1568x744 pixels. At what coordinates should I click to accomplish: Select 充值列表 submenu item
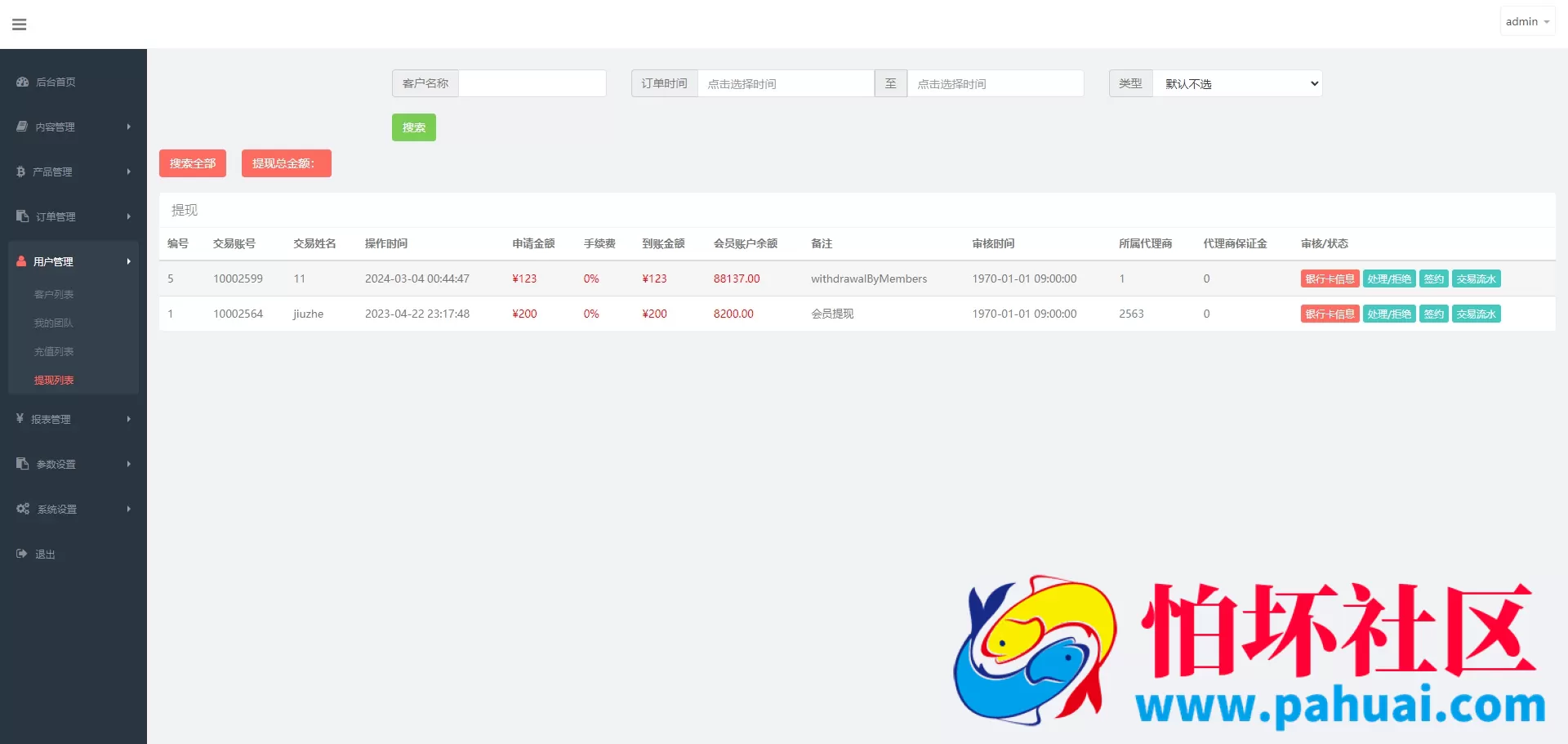pyautogui.click(x=54, y=351)
